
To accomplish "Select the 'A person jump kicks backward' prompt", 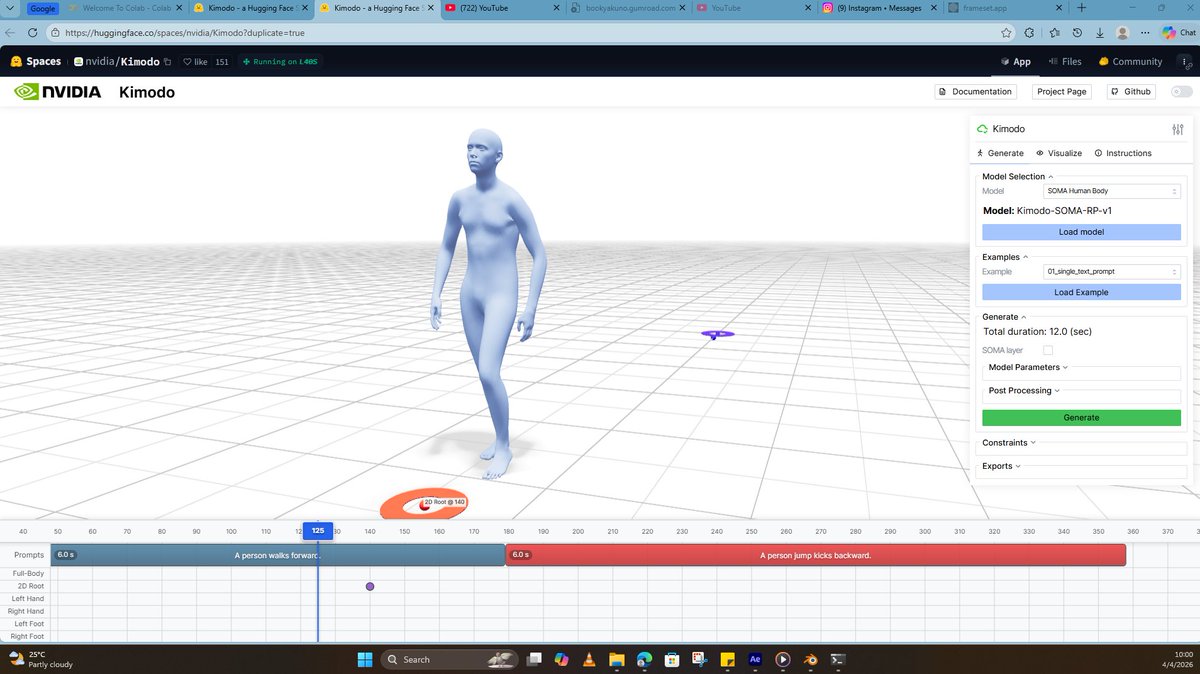I will 816,555.
